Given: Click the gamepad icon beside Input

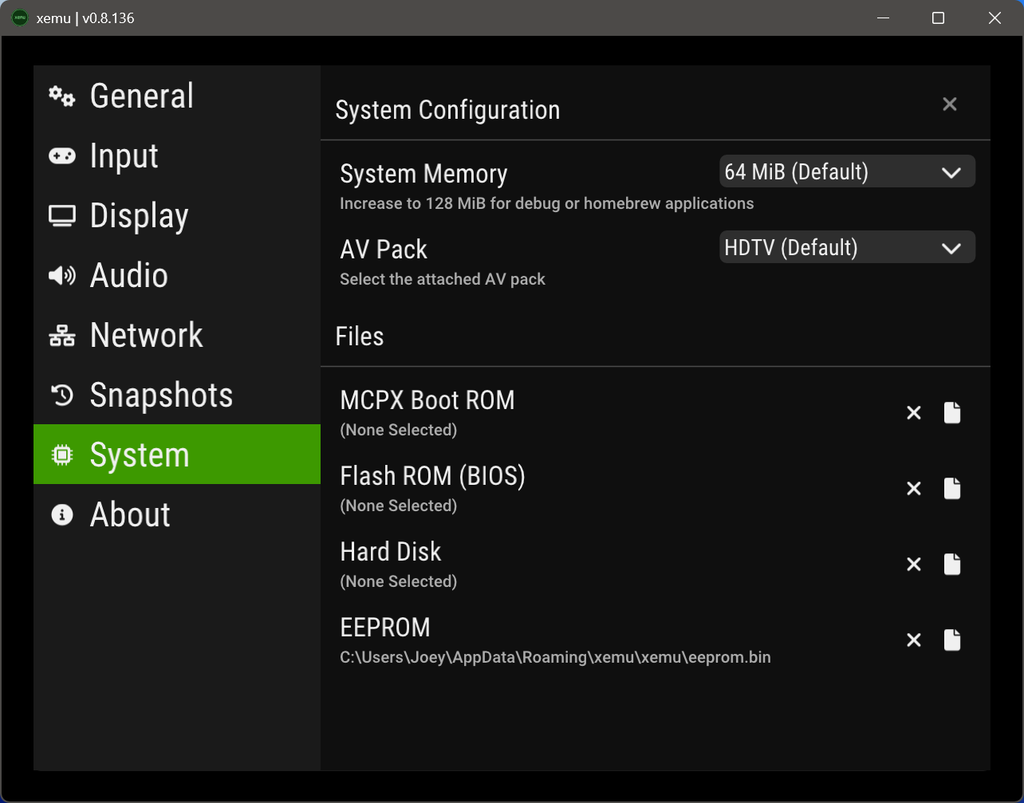Looking at the screenshot, I should (62, 156).
